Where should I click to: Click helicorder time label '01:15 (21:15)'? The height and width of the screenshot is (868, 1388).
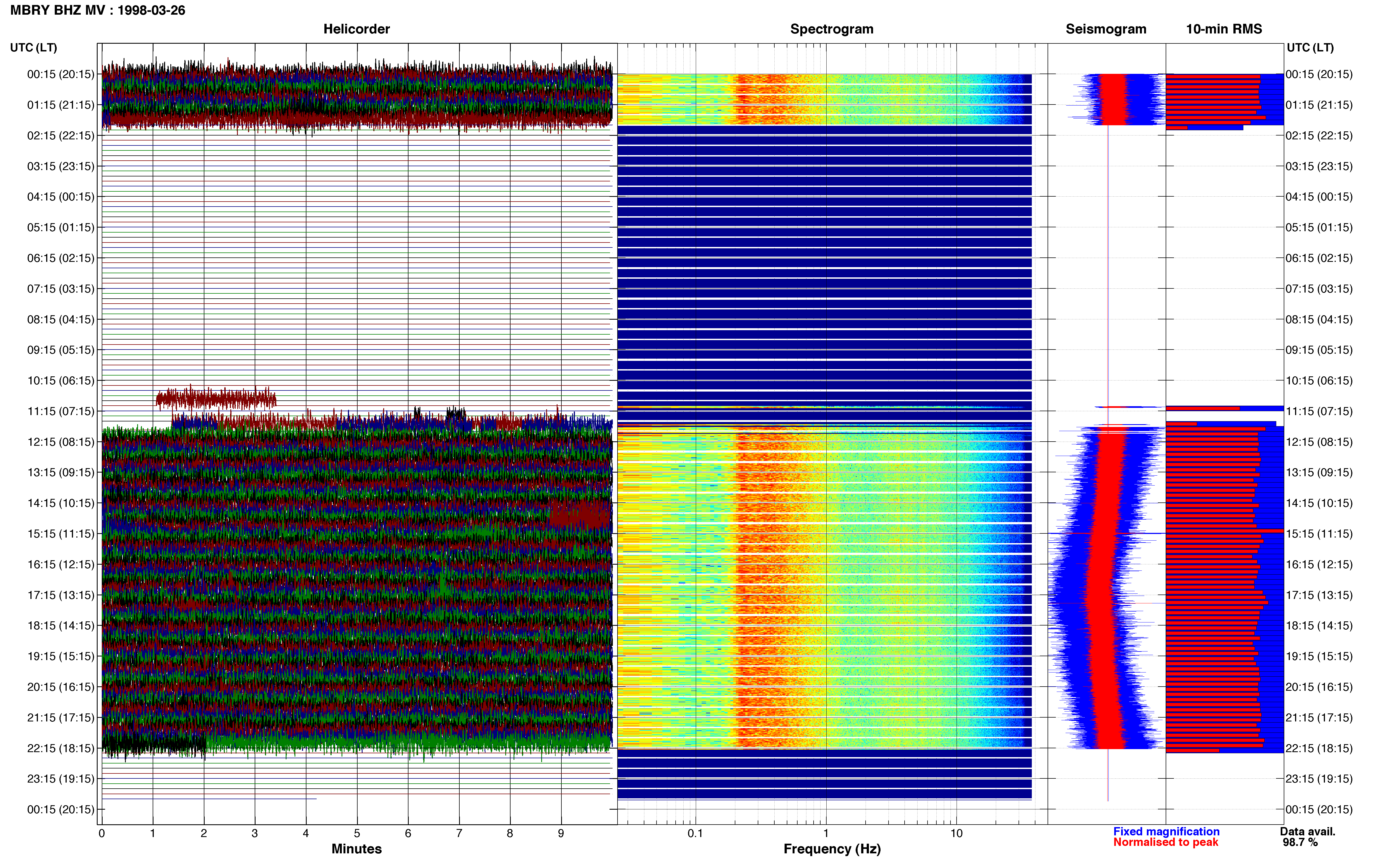(61, 105)
